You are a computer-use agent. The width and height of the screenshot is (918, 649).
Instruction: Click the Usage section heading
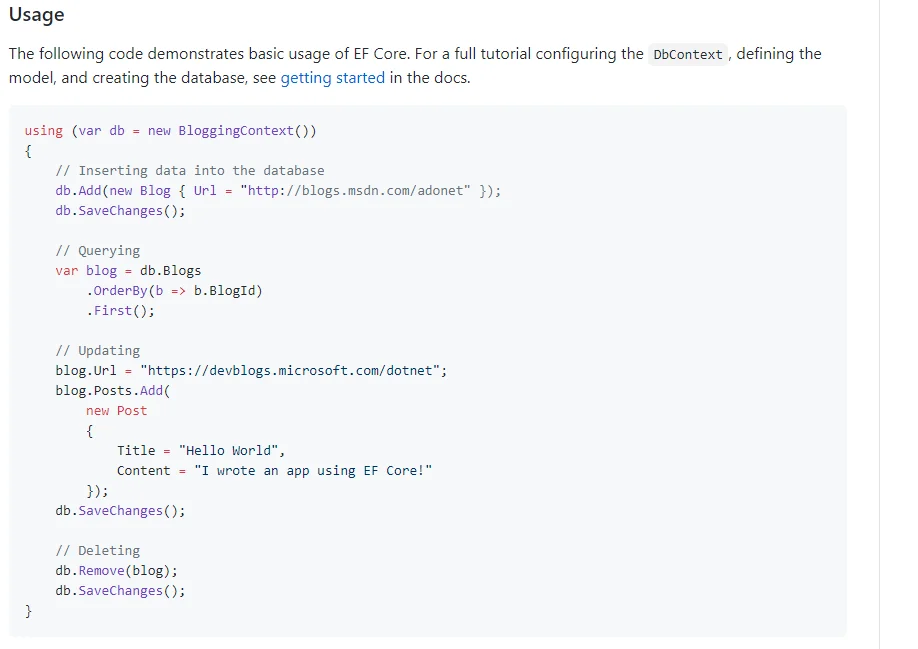[x=37, y=15]
